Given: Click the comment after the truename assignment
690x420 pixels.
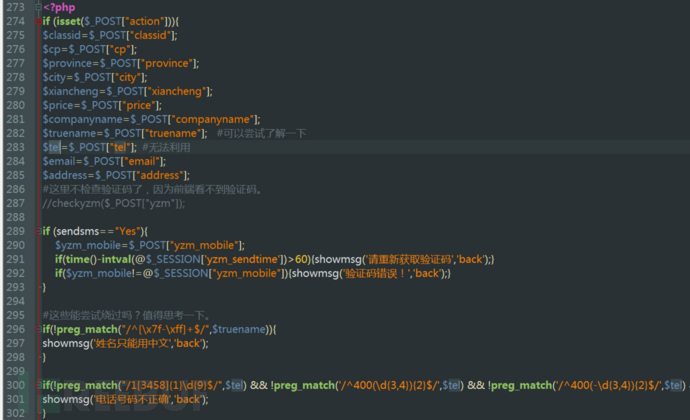Looking at the screenshot, I should click(x=261, y=133).
